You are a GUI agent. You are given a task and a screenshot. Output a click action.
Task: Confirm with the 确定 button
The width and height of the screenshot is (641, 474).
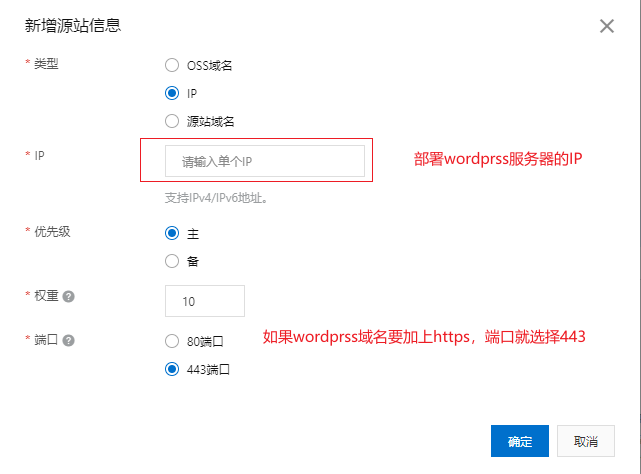(x=520, y=441)
